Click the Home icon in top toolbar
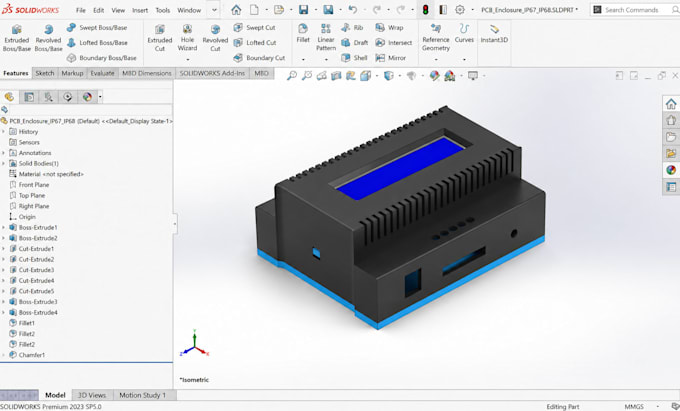The height and width of the screenshot is (411, 680). [236, 10]
